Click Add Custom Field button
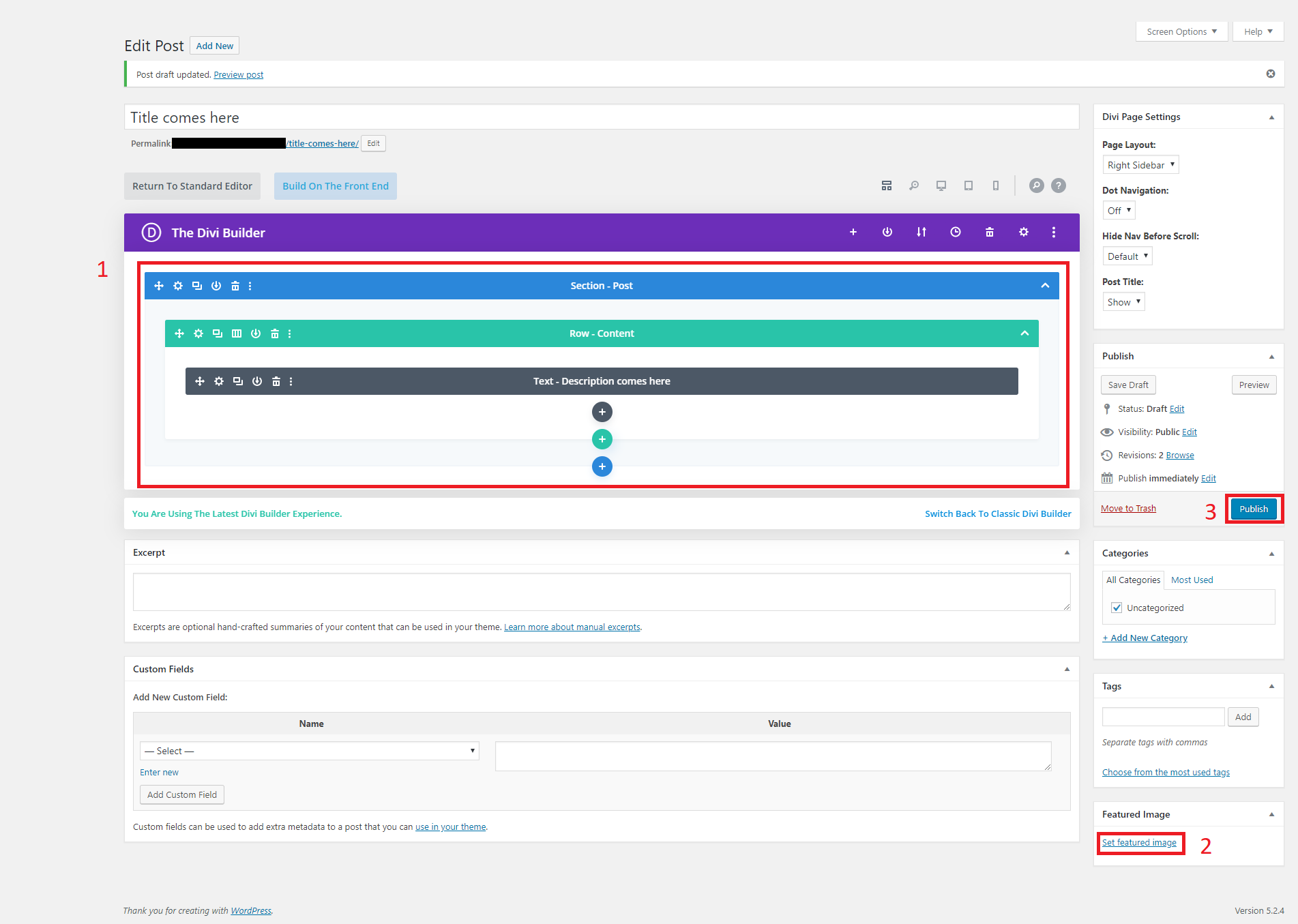Image resolution: width=1298 pixels, height=924 pixels. pyautogui.click(x=182, y=794)
